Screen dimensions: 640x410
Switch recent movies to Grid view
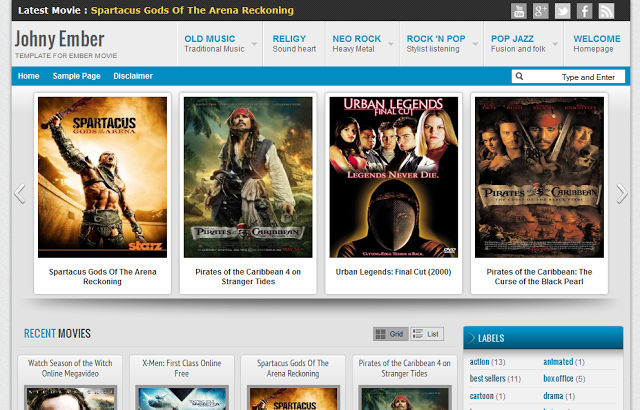click(x=391, y=334)
